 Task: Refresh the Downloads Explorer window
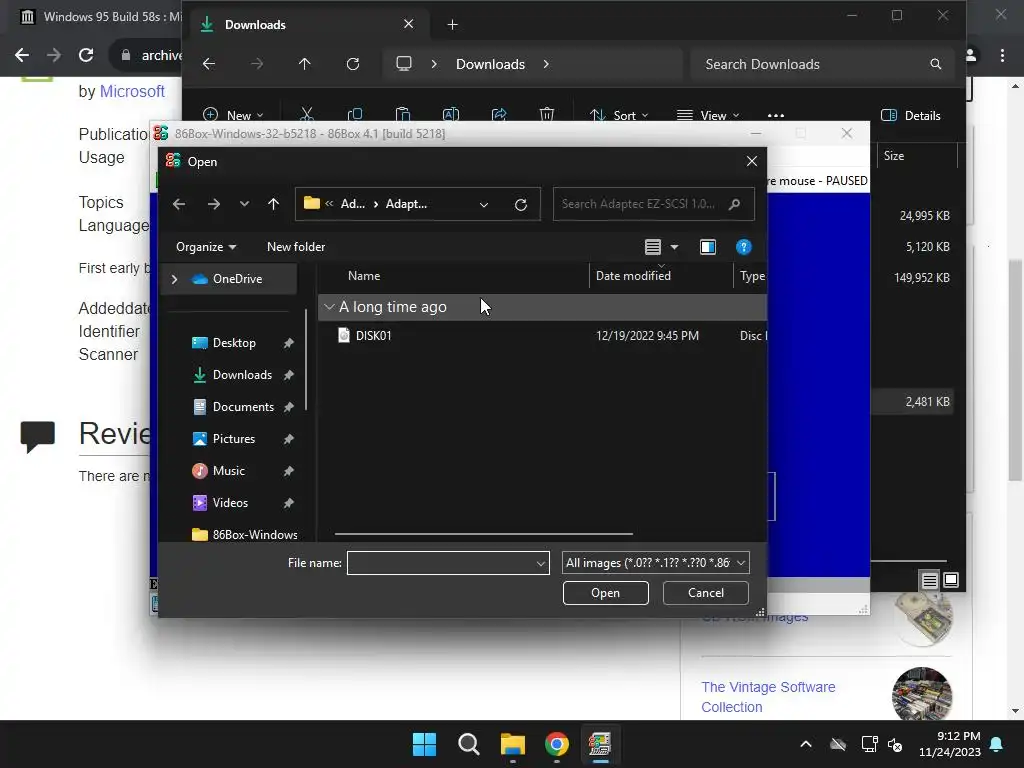point(353,64)
